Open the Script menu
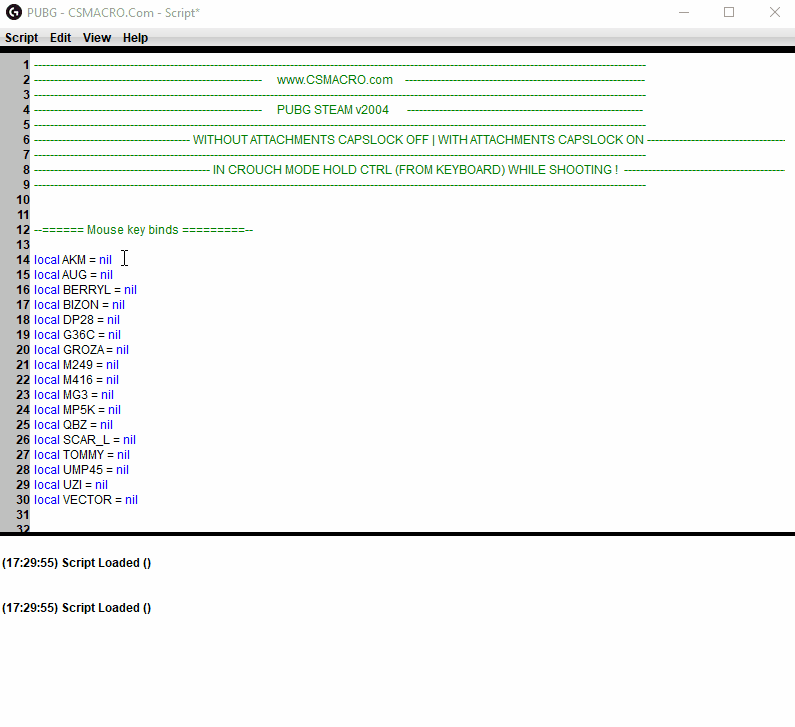Viewport: 795px width, 727px height. tap(21, 38)
